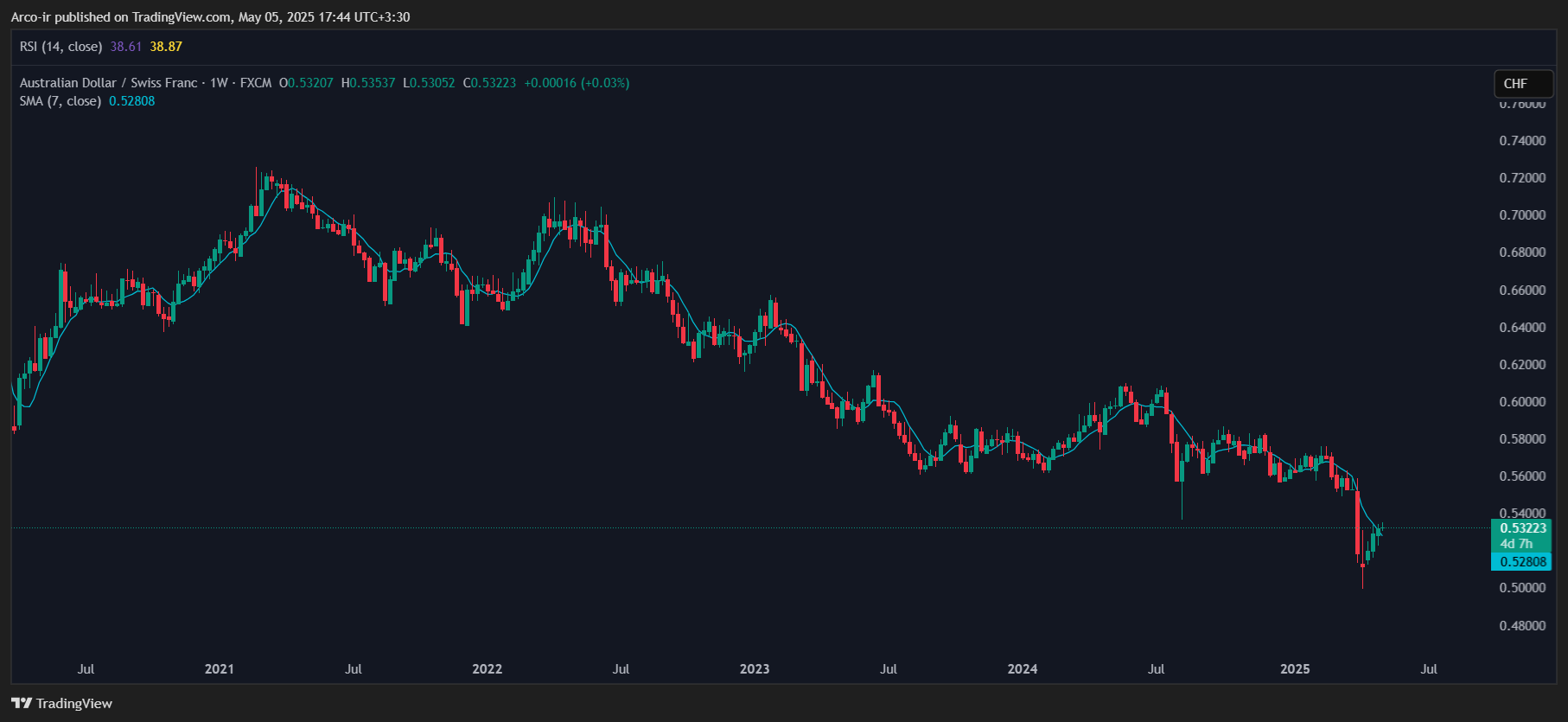This screenshot has height=722, width=1568.
Task: Click the 0.72000 price axis label
Action: tap(1522, 178)
